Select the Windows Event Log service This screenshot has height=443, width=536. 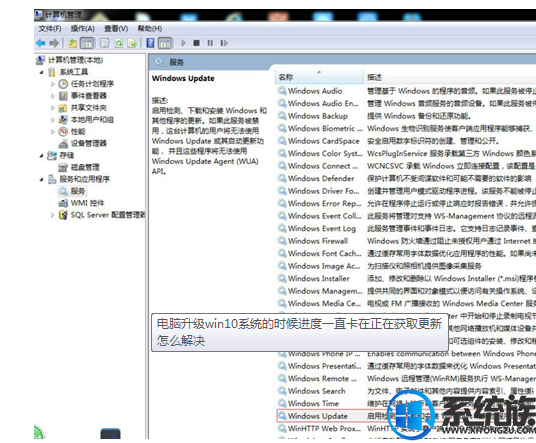point(322,228)
